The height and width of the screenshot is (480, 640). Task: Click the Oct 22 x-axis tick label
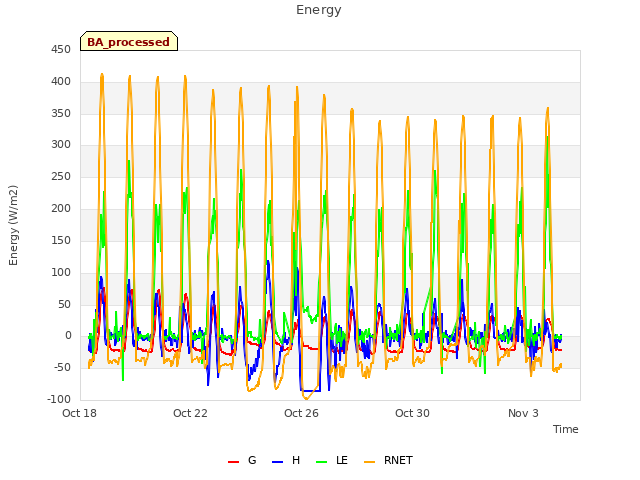pos(190,413)
